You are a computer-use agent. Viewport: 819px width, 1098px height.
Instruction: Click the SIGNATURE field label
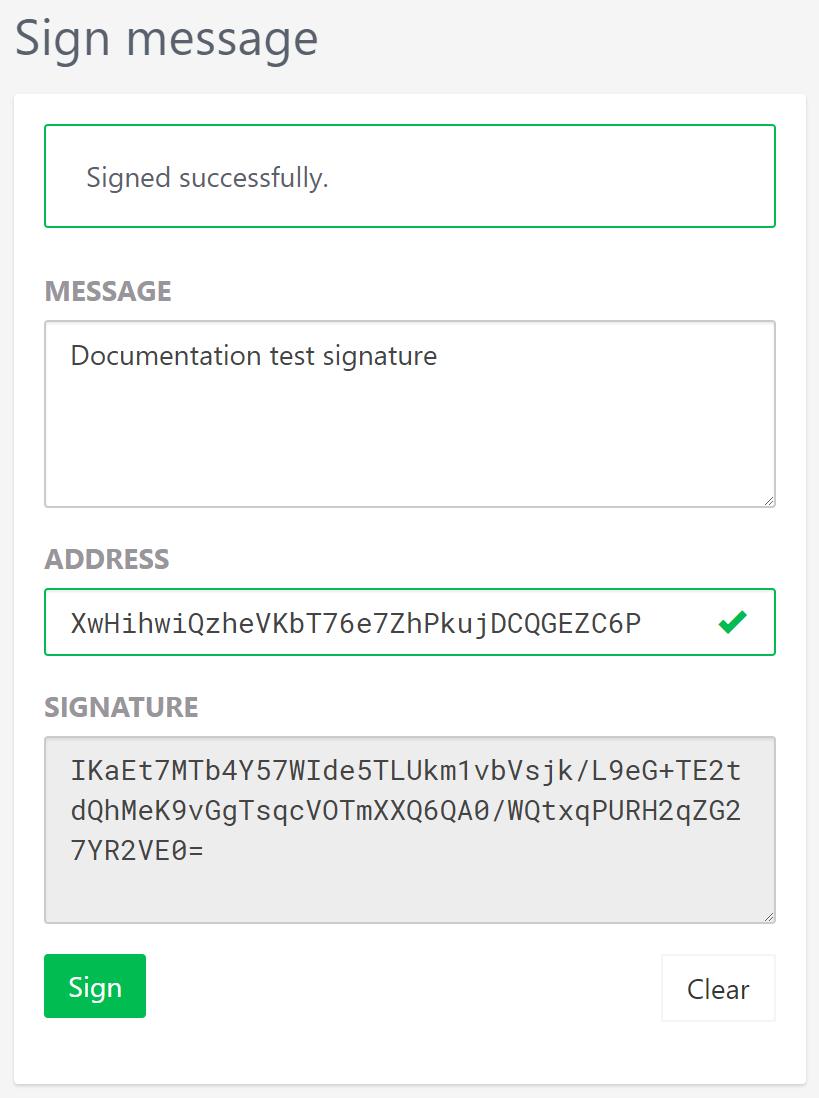click(x=121, y=707)
